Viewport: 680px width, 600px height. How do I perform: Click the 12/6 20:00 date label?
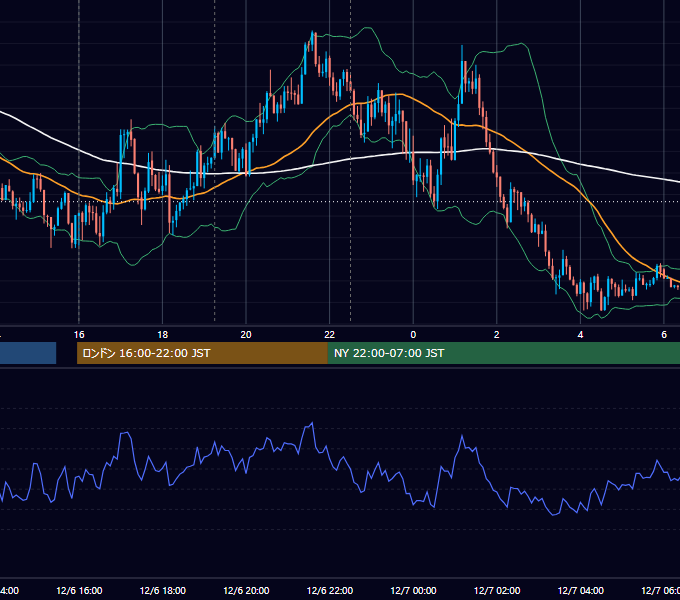coord(246,590)
